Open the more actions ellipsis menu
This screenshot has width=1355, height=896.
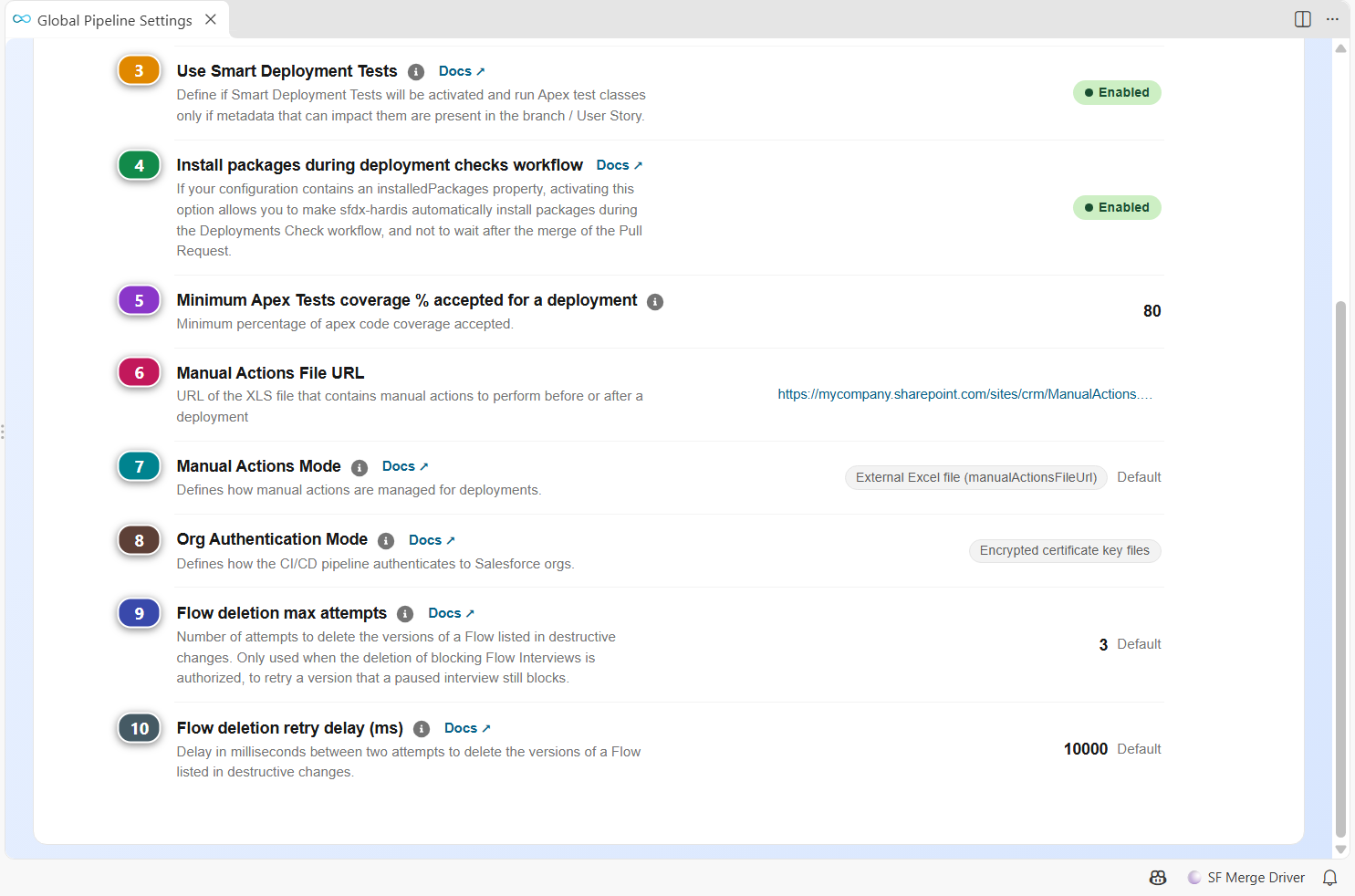pos(1332,19)
